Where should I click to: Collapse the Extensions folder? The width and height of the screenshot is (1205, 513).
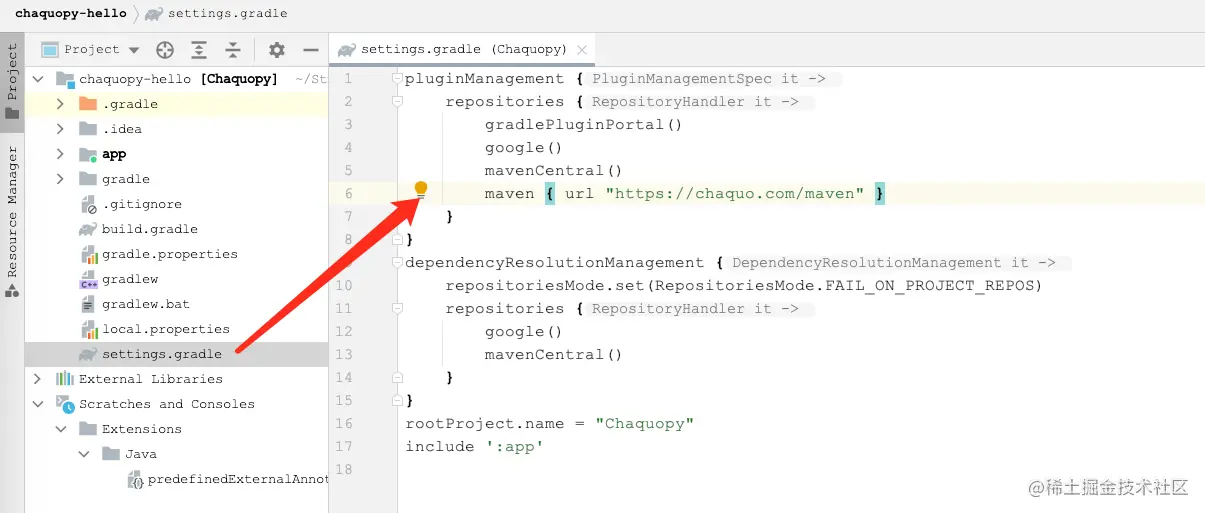coord(61,429)
